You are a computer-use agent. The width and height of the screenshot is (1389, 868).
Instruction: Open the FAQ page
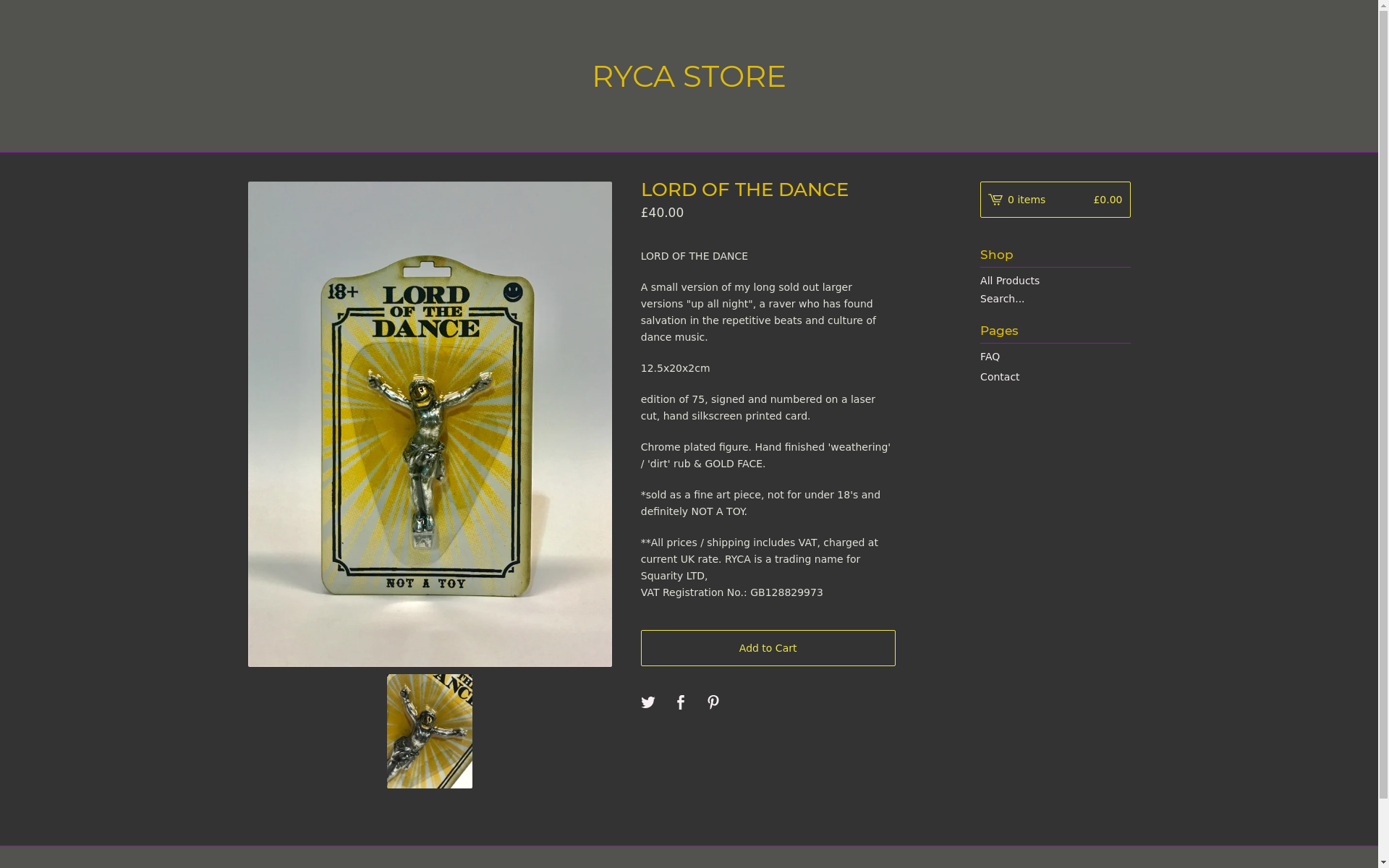(x=990, y=357)
